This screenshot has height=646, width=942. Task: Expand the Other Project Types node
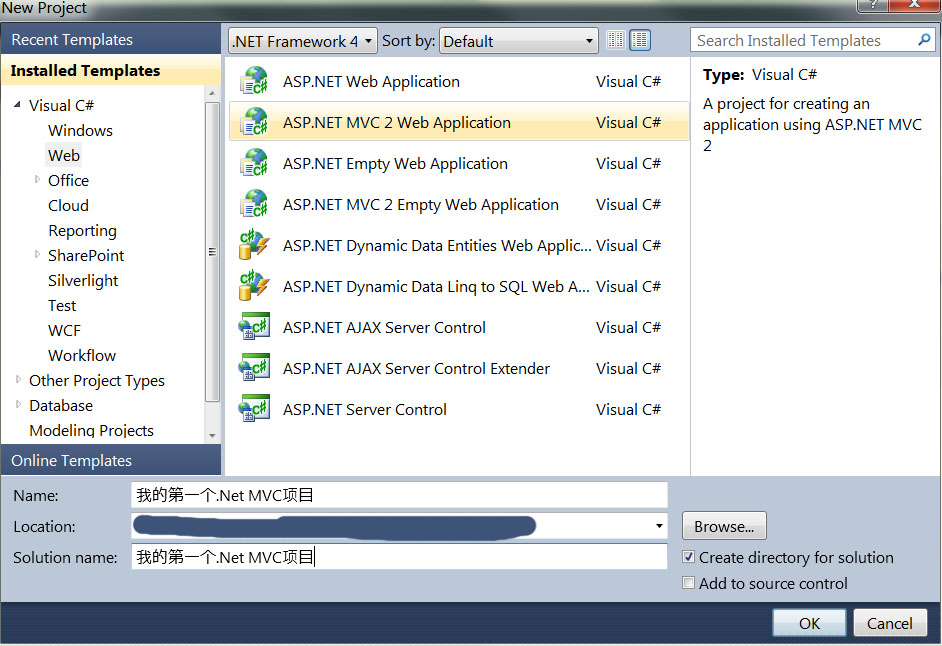(18, 379)
